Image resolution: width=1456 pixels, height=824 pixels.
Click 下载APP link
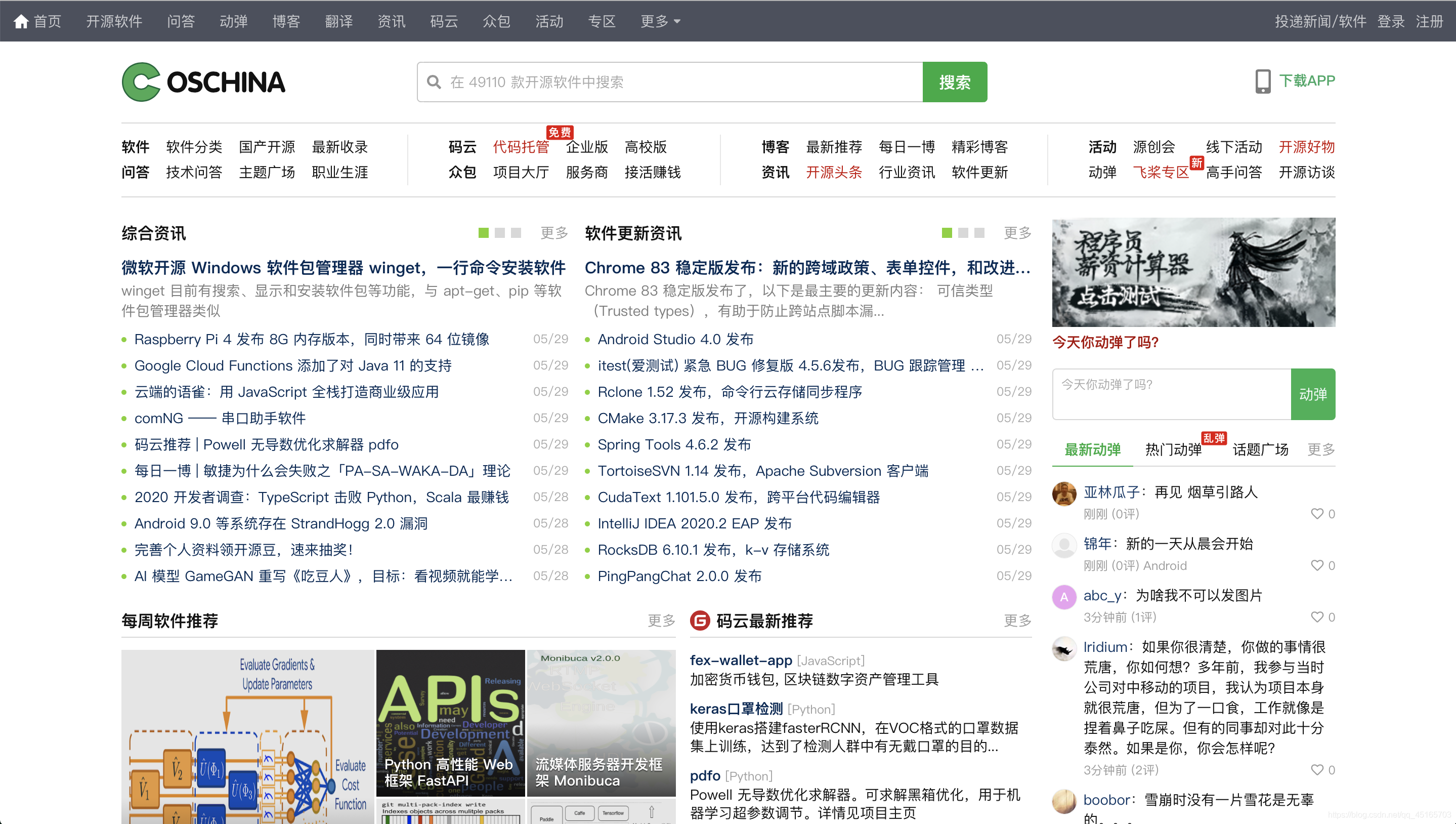1307,81
